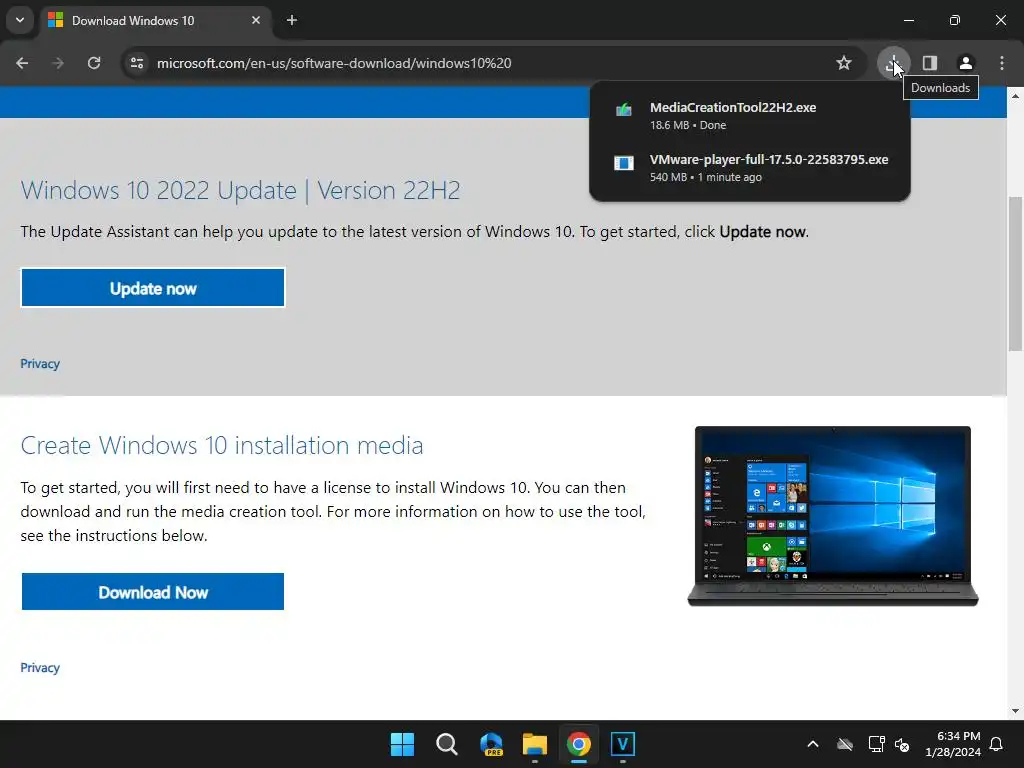Open the tab search dropdown arrow
Screen dimensions: 1024x768
pyautogui.click(x=20, y=20)
